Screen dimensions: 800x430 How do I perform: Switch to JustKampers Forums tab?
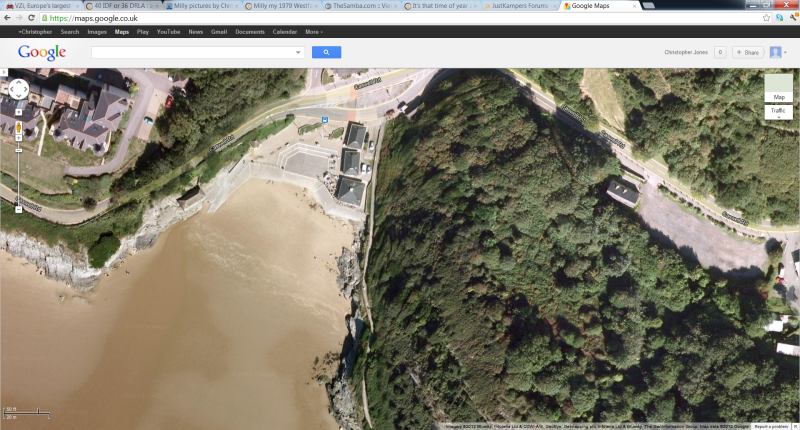tap(518, 6)
